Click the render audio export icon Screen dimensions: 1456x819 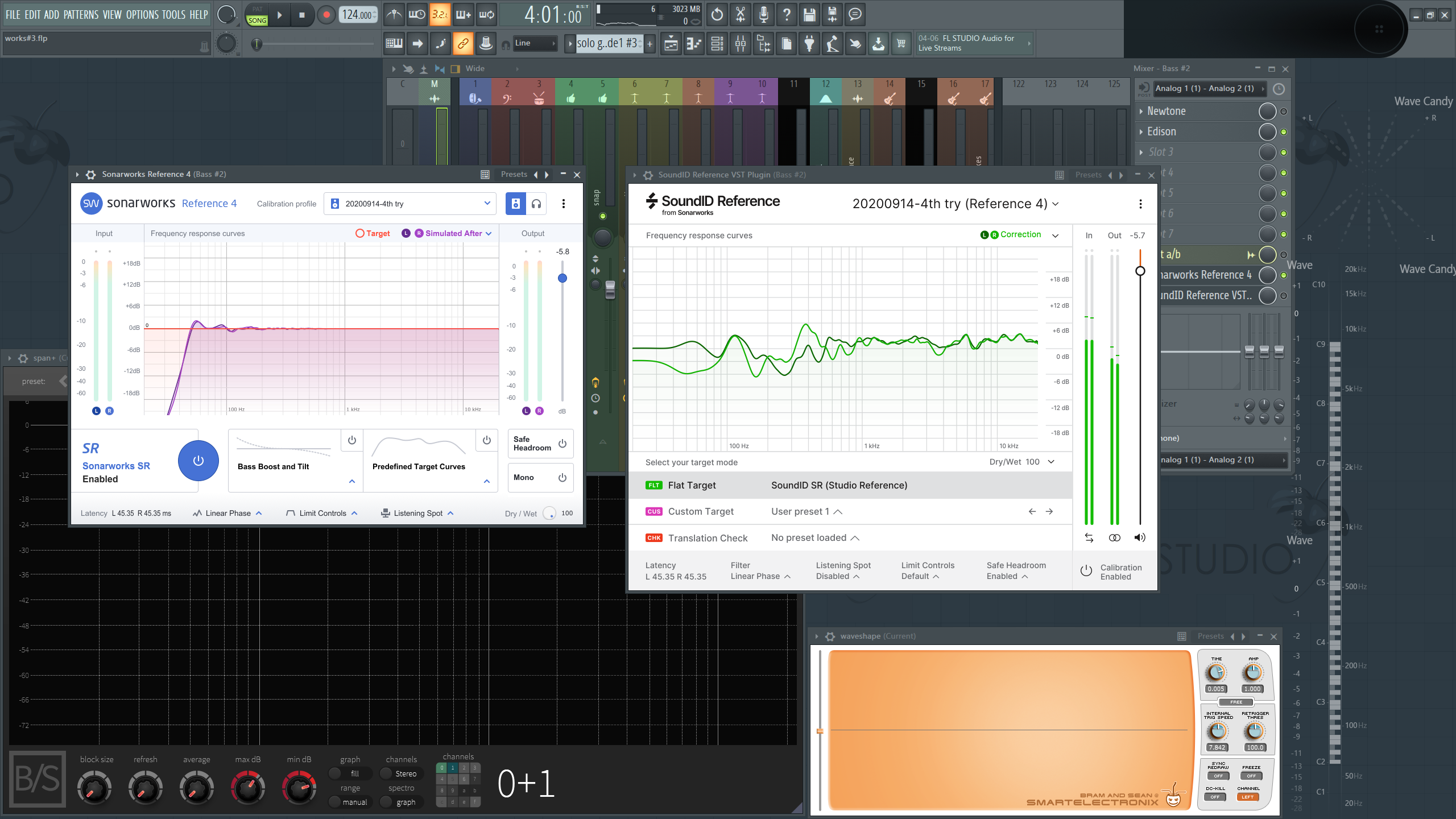pos(832,15)
